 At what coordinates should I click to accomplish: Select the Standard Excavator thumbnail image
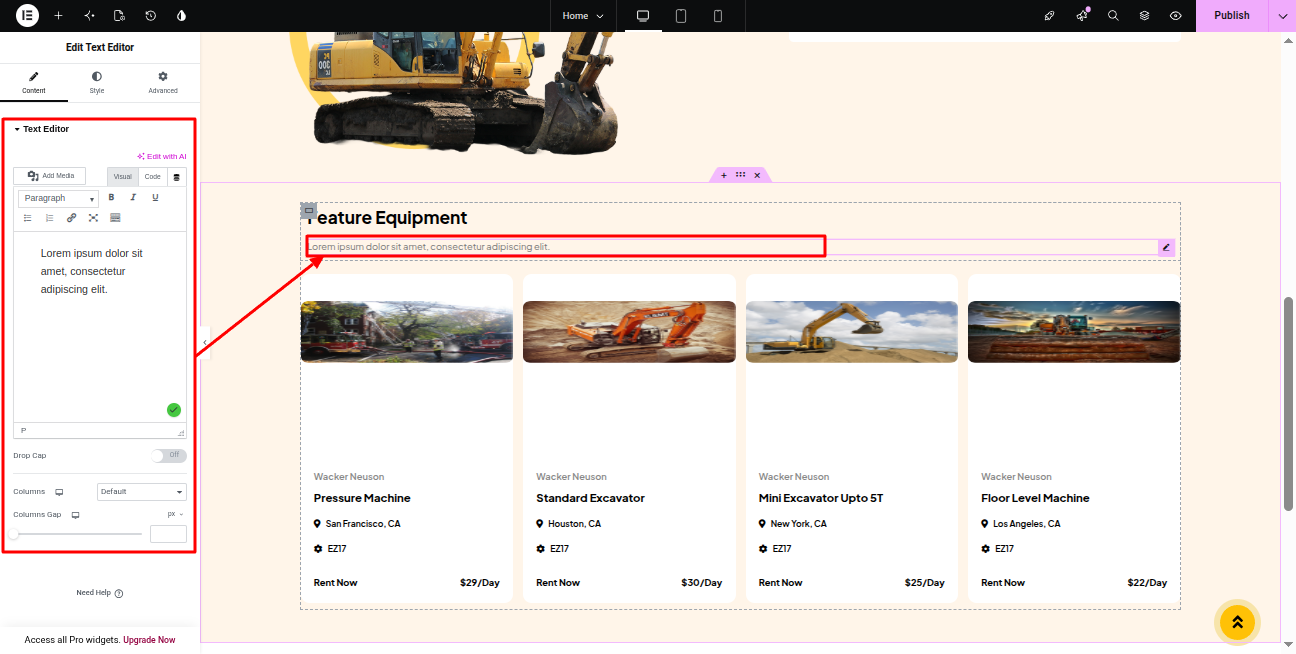pos(629,332)
